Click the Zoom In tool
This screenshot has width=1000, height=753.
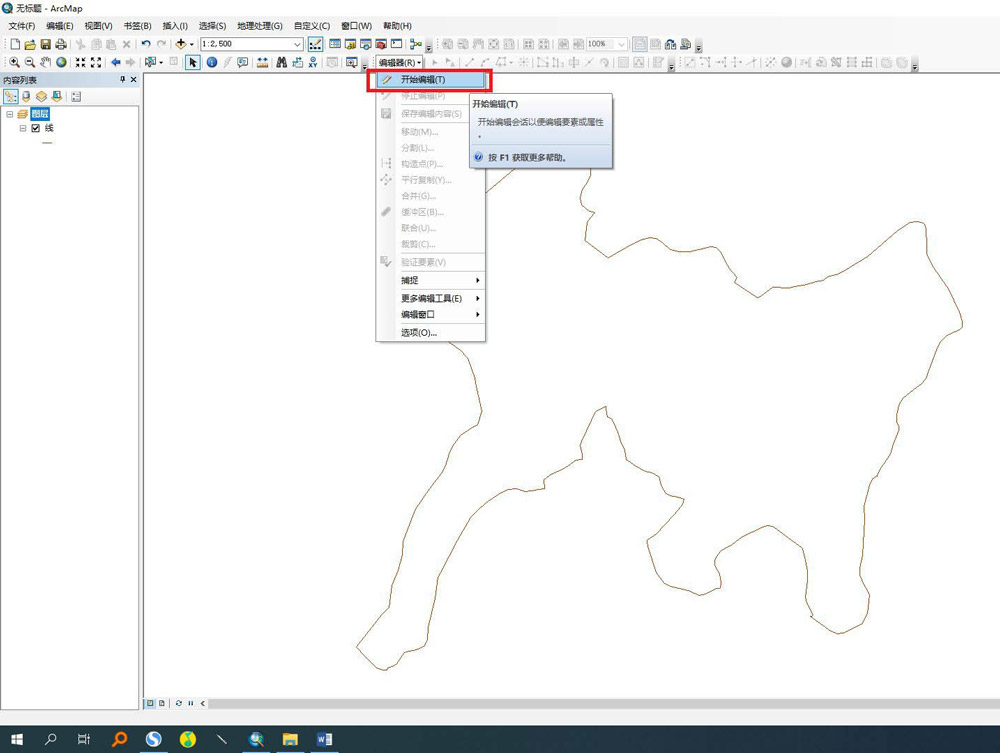point(13,62)
